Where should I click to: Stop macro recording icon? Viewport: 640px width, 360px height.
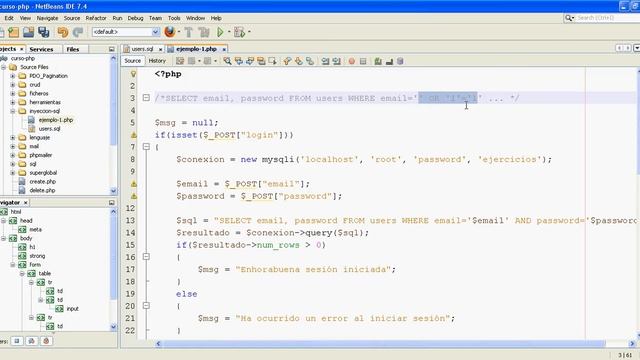coord(363,61)
